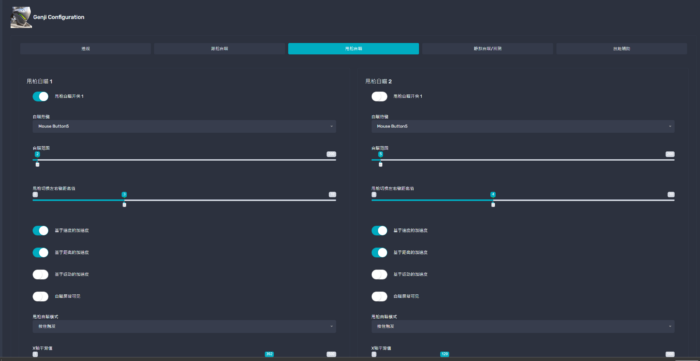Enable the fourth toggle below sliders in section 1

pos(41,296)
